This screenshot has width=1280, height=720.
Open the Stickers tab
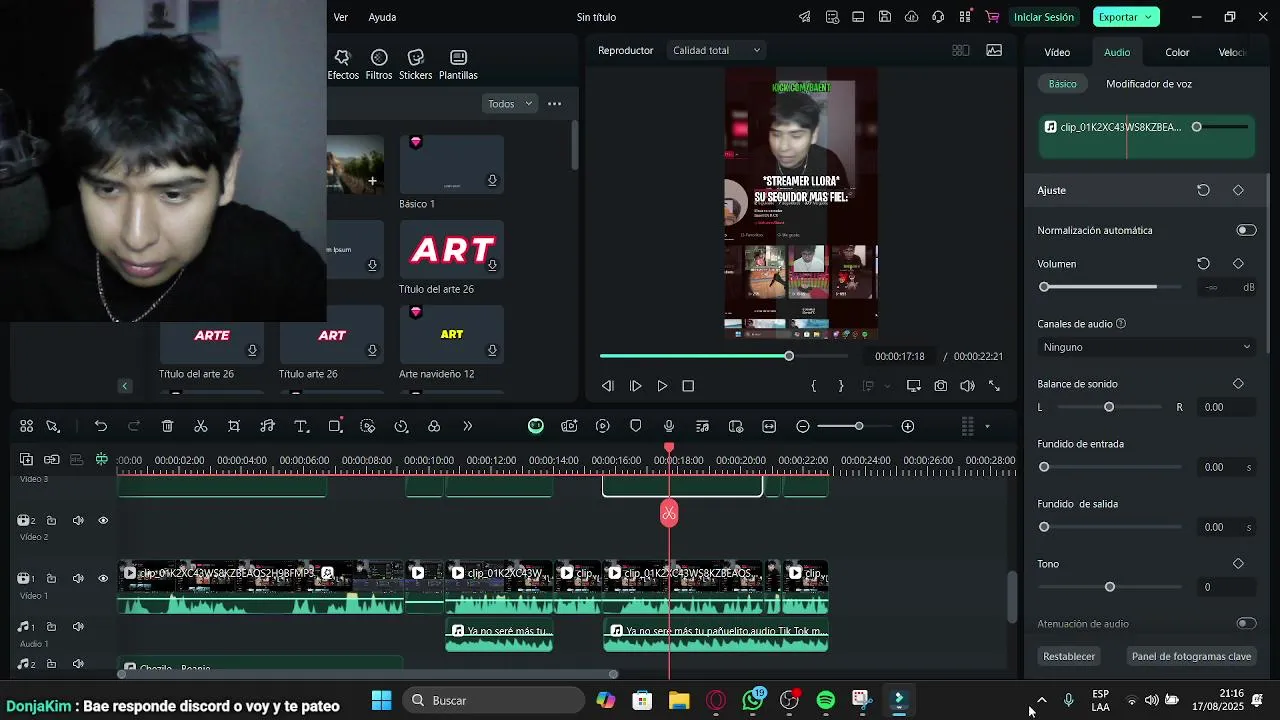(x=416, y=65)
